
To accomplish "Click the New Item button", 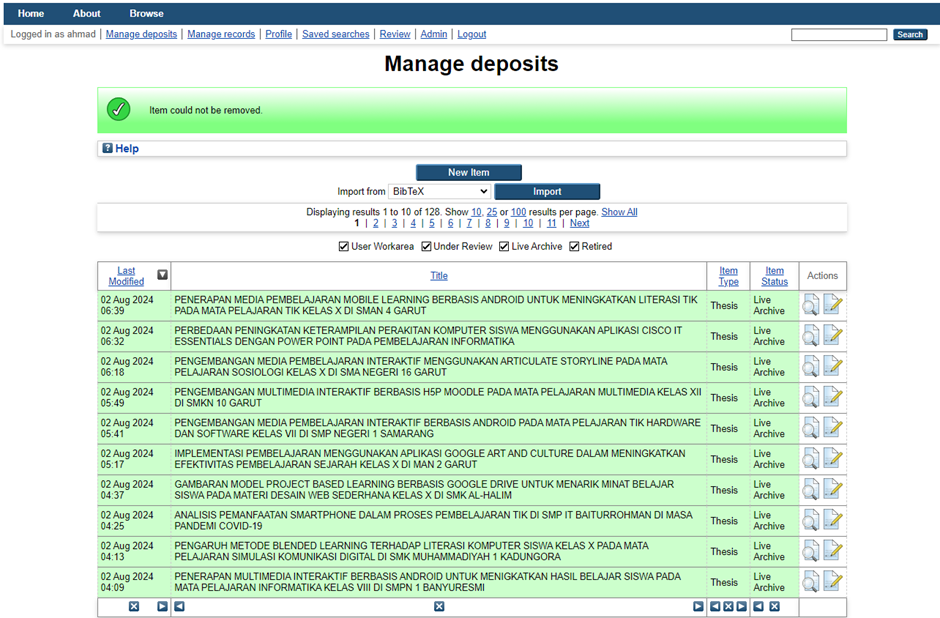I will click(468, 172).
